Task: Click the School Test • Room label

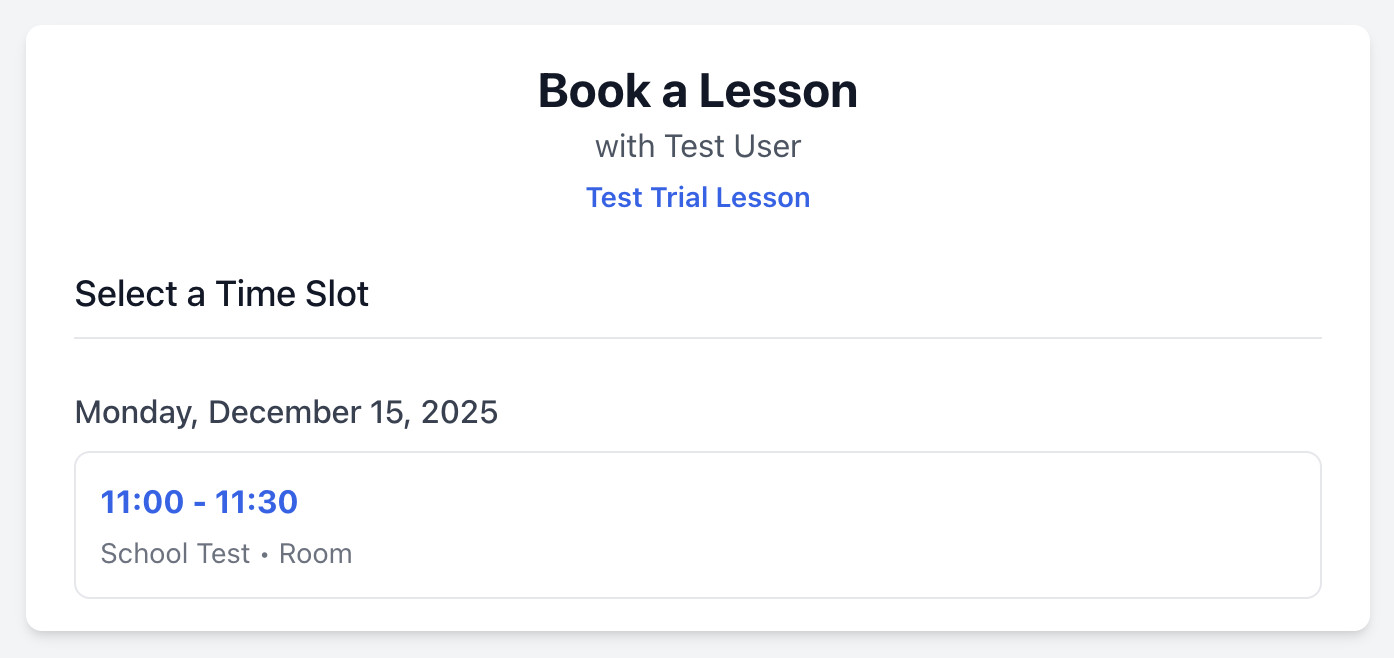Action: (x=226, y=553)
